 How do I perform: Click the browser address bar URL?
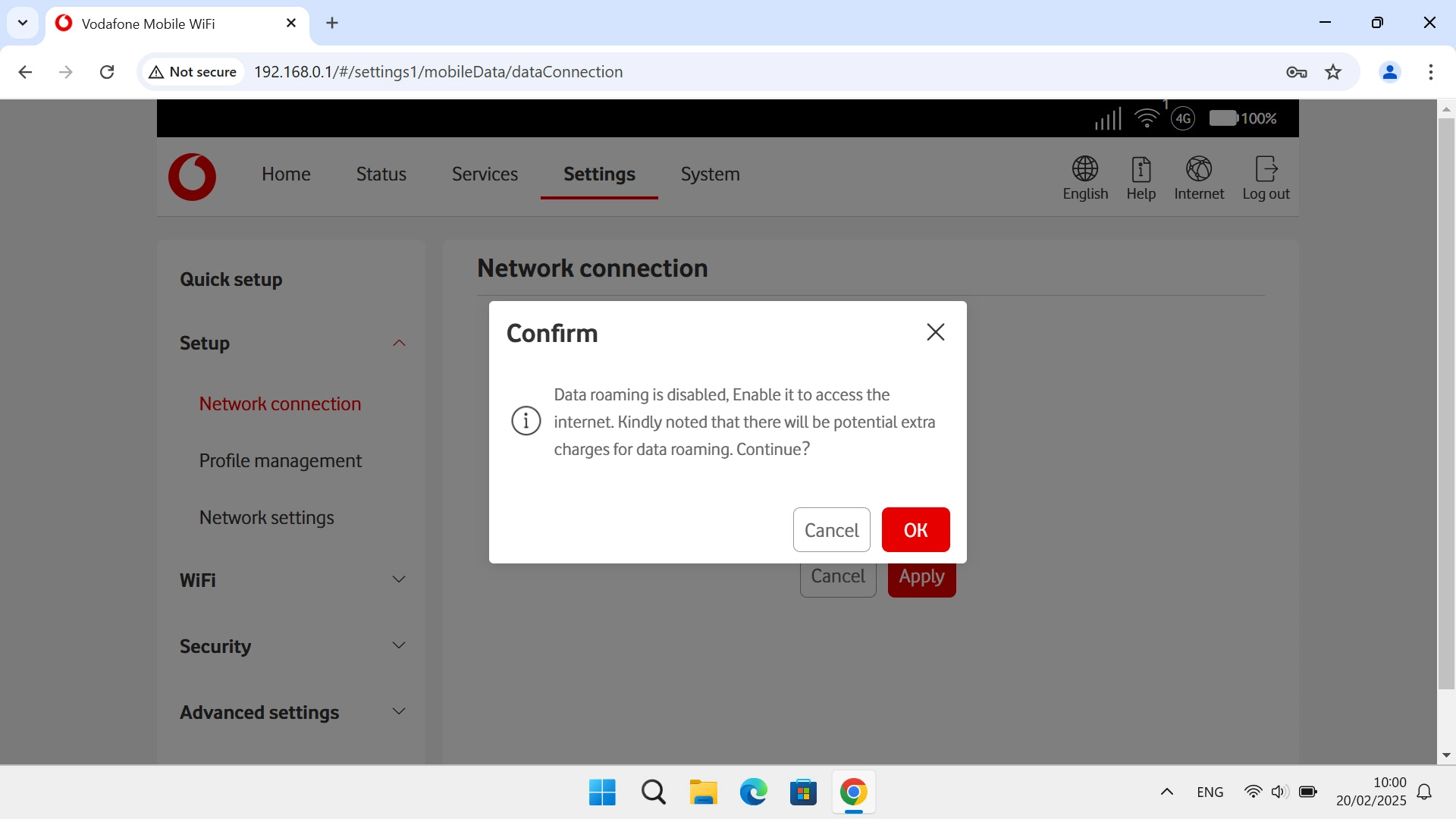438,72
